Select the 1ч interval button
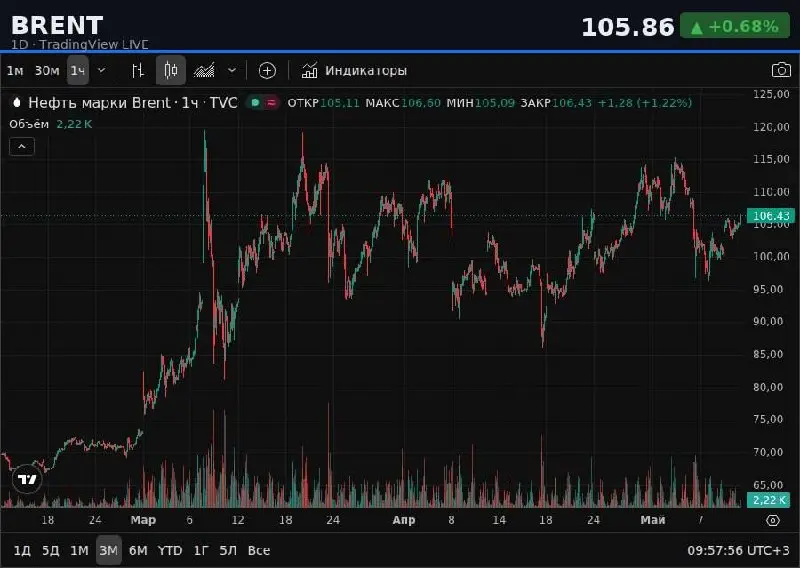The image size is (800, 568). (x=78, y=70)
